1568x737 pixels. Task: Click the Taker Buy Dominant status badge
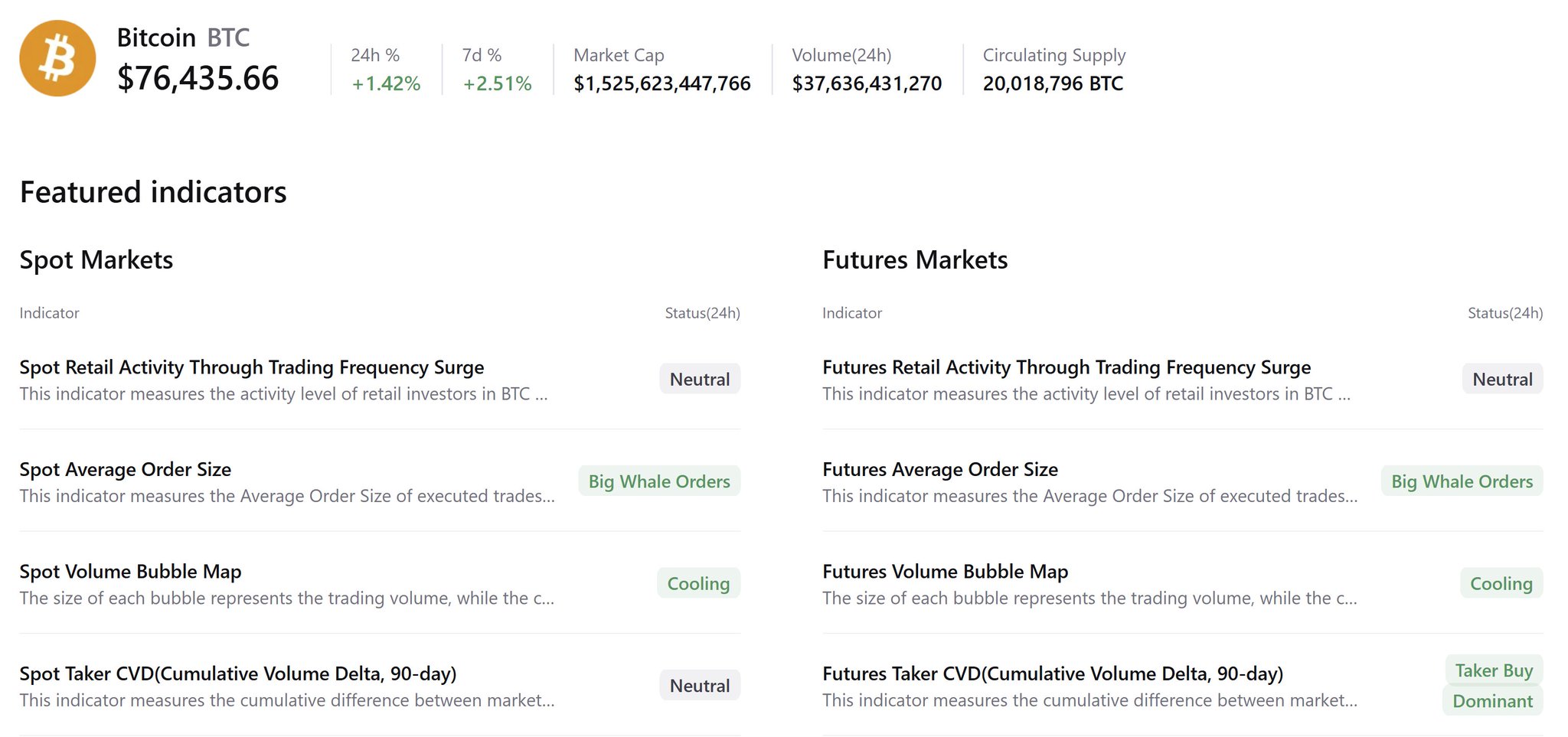(1493, 686)
